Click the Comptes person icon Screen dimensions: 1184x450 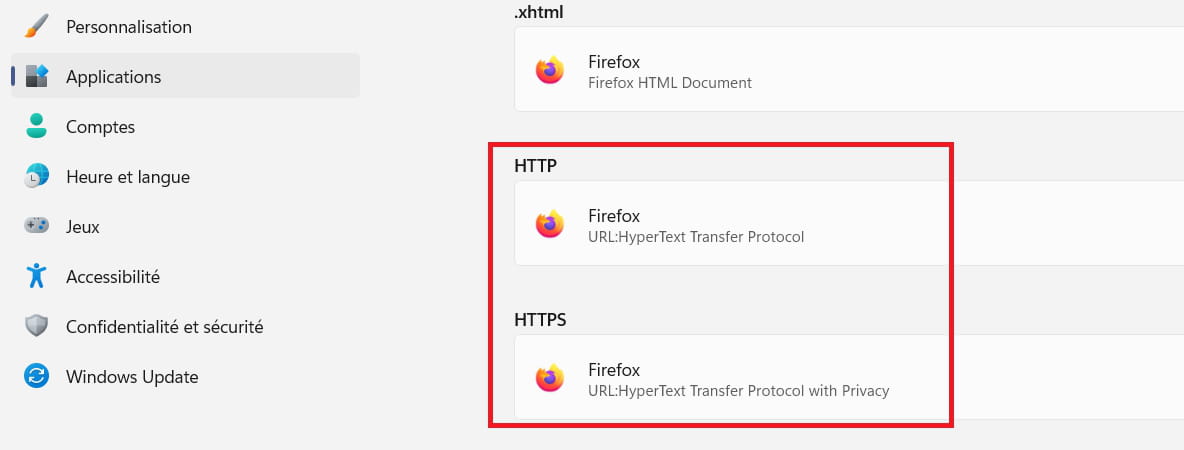36,126
